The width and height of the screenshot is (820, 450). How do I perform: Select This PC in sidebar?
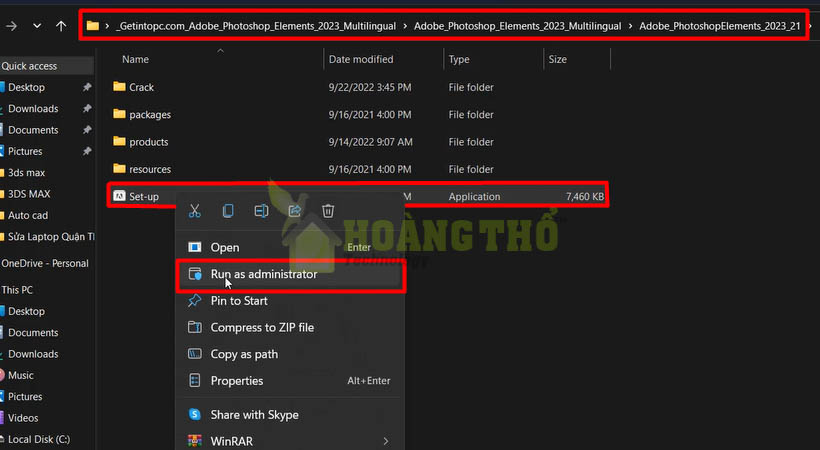tap(17, 289)
